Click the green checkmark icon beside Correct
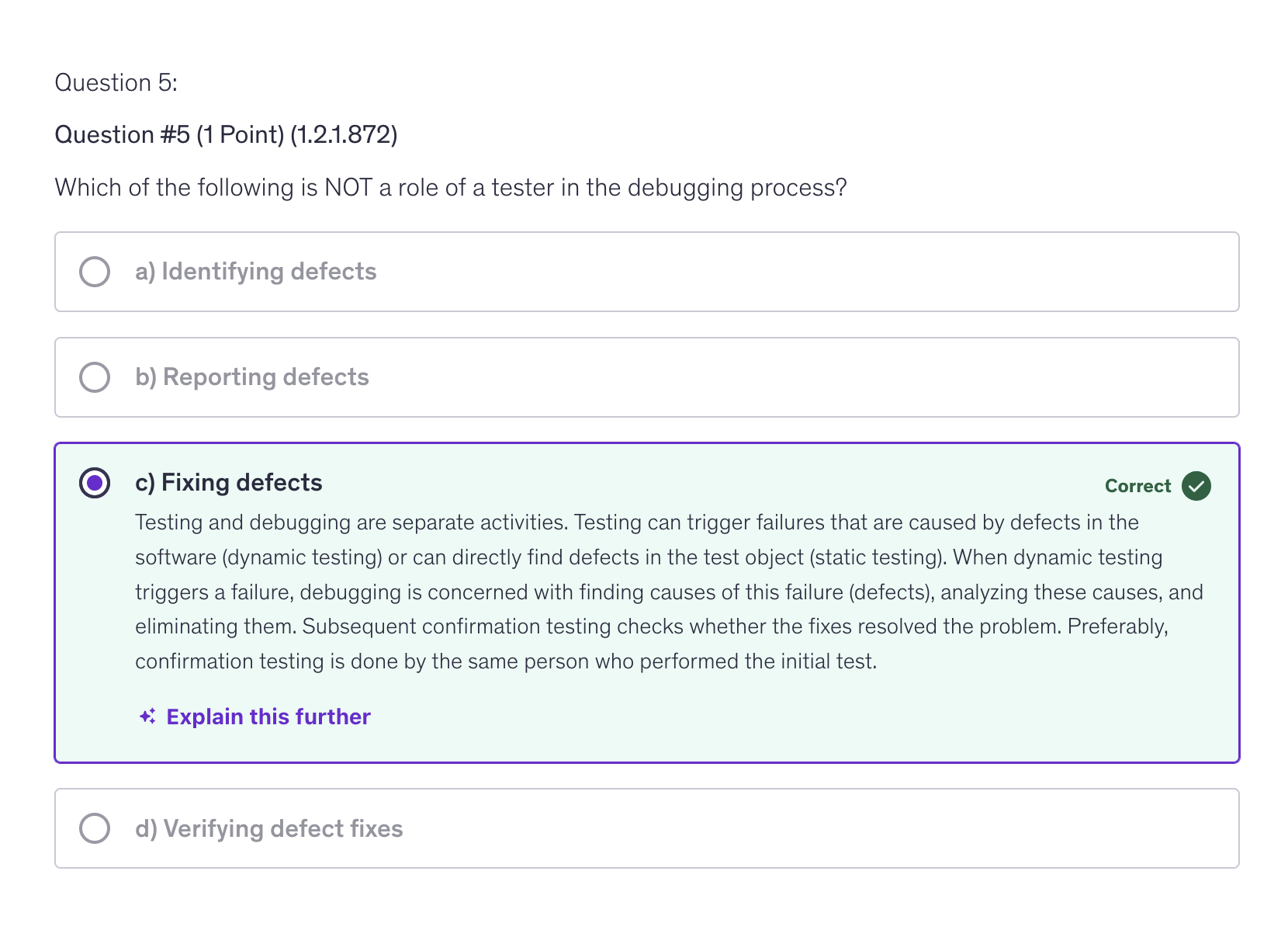The image size is (1288, 930). point(1195,486)
